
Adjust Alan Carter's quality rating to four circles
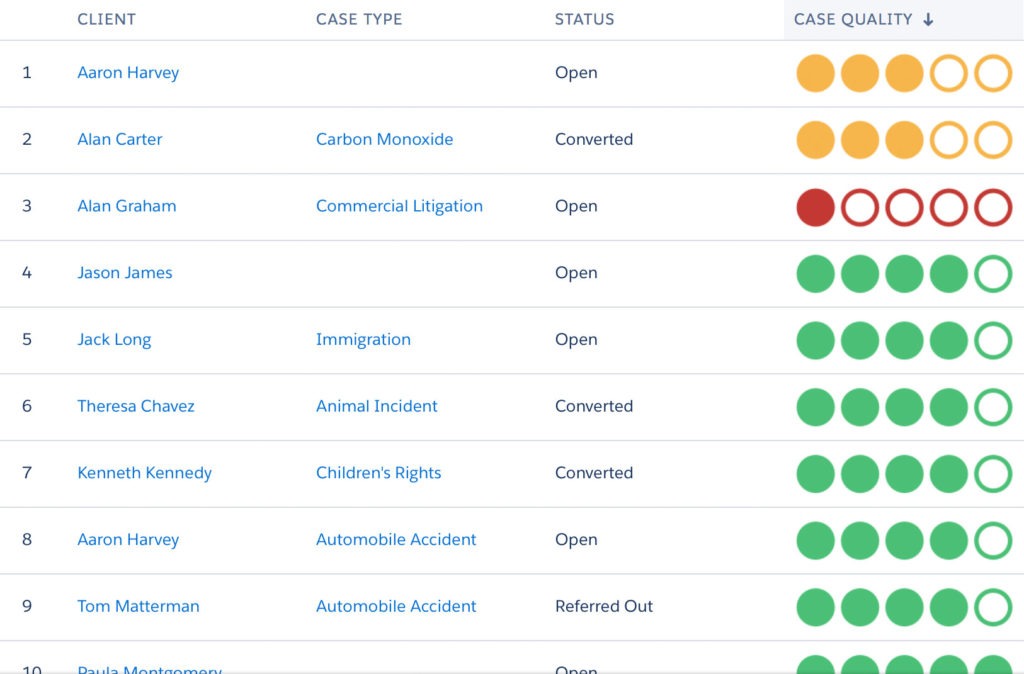point(948,140)
